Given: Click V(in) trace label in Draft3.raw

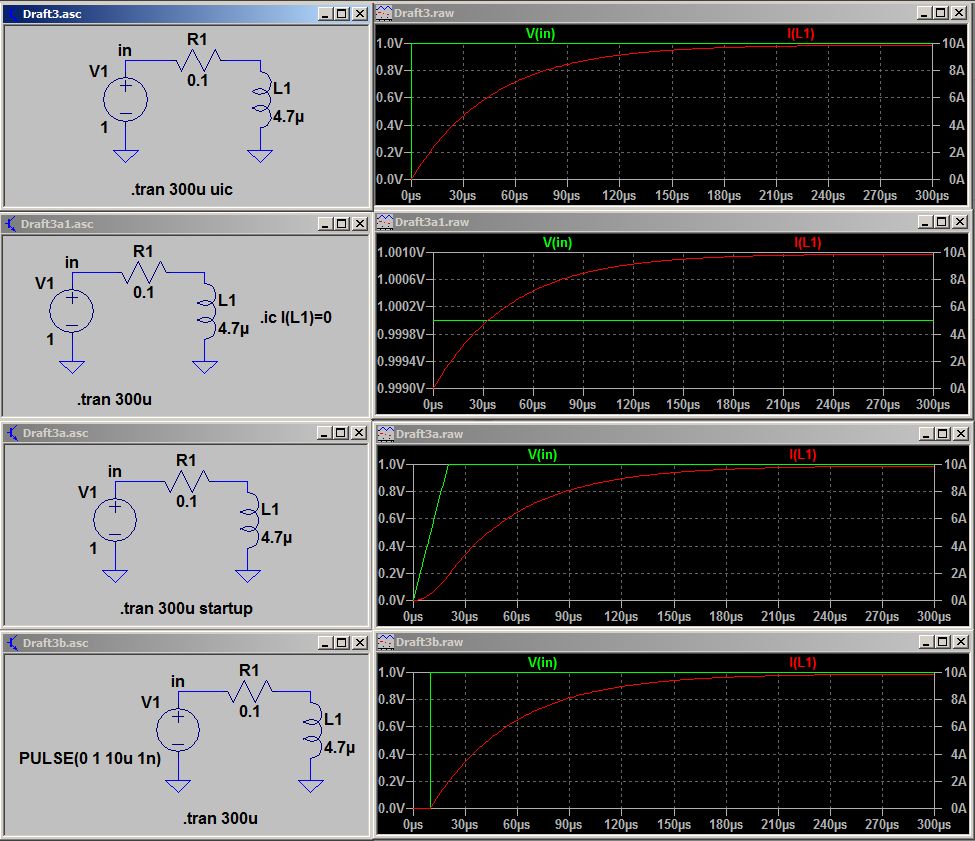Looking at the screenshot, I should [x=540, y=33].
